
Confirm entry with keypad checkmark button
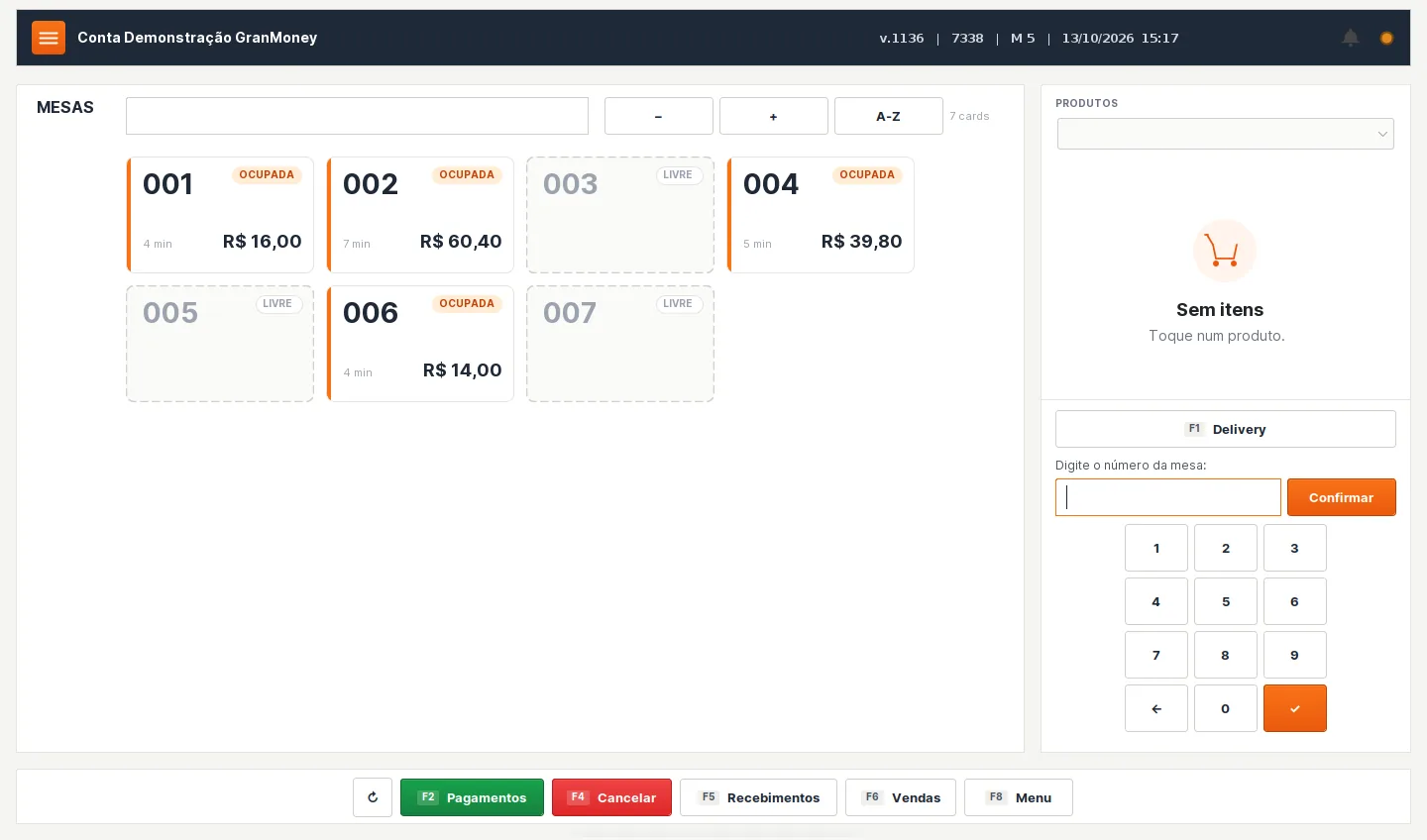point(1295,708)
